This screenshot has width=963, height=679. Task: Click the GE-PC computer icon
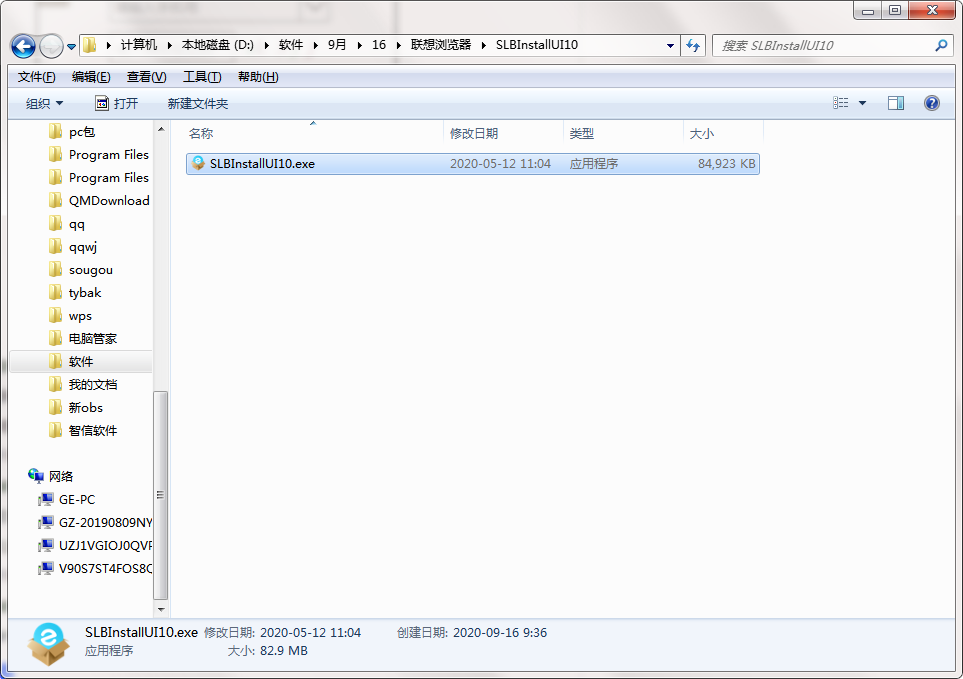[x=46, y=500]
